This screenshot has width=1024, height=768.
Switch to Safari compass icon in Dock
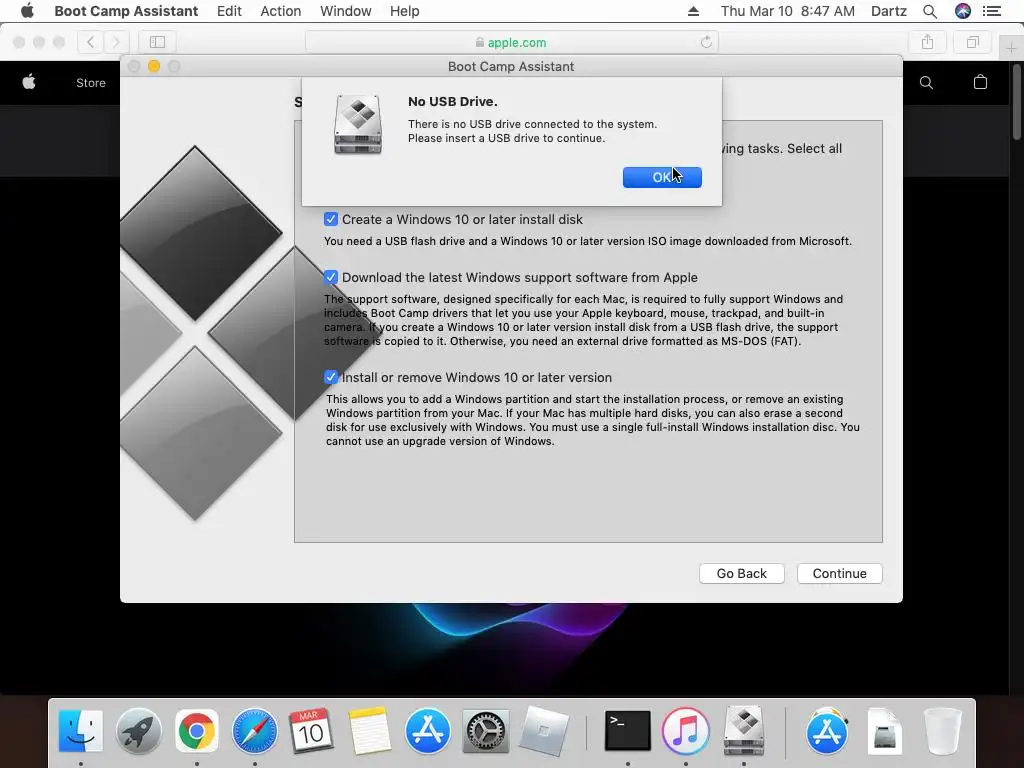click(x=255, y=731)
